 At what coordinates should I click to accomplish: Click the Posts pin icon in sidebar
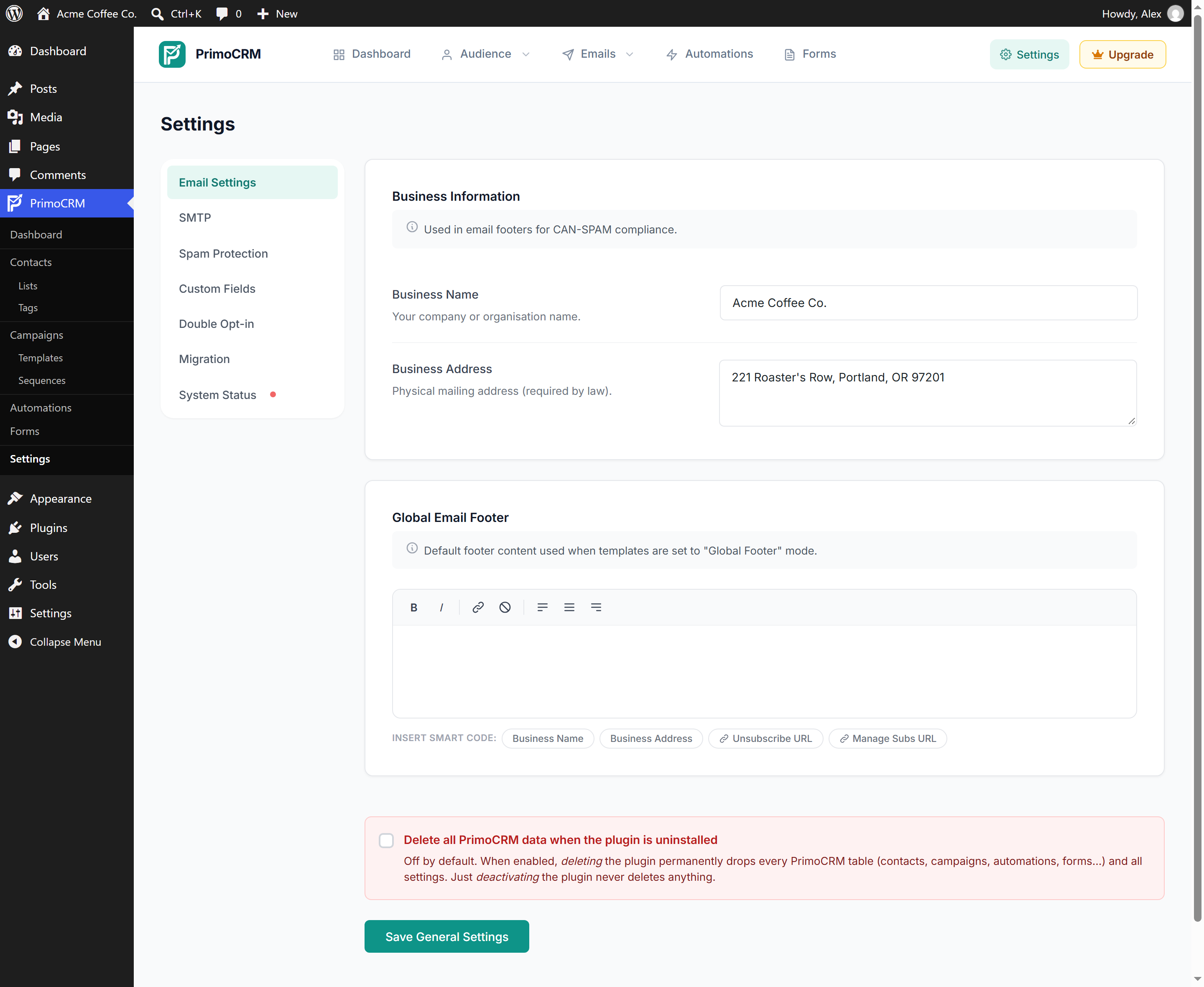click(x=15, y=89)
